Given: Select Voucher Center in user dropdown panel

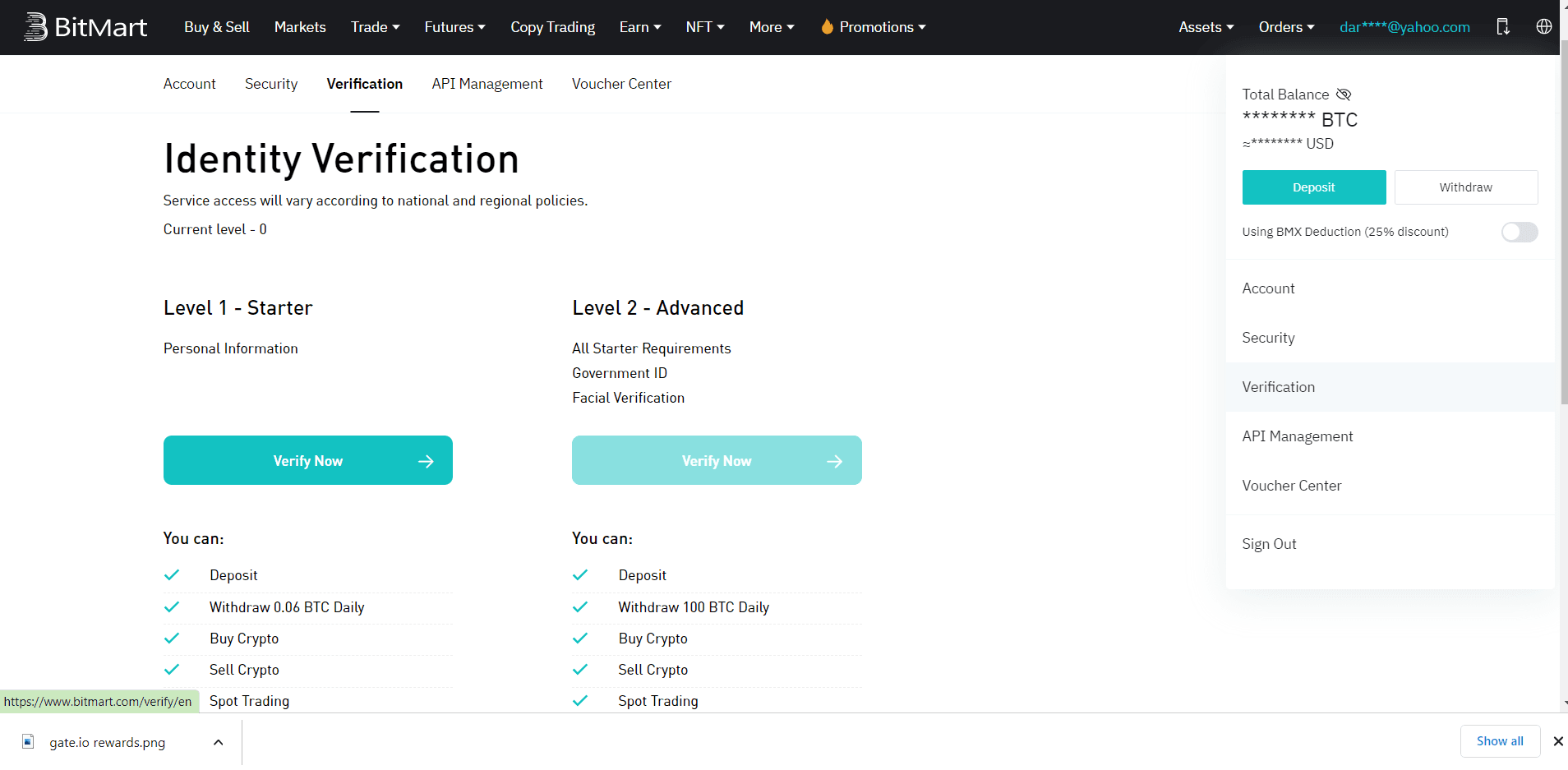Looking at the screenshot, I should click(x=1390, y=486).
